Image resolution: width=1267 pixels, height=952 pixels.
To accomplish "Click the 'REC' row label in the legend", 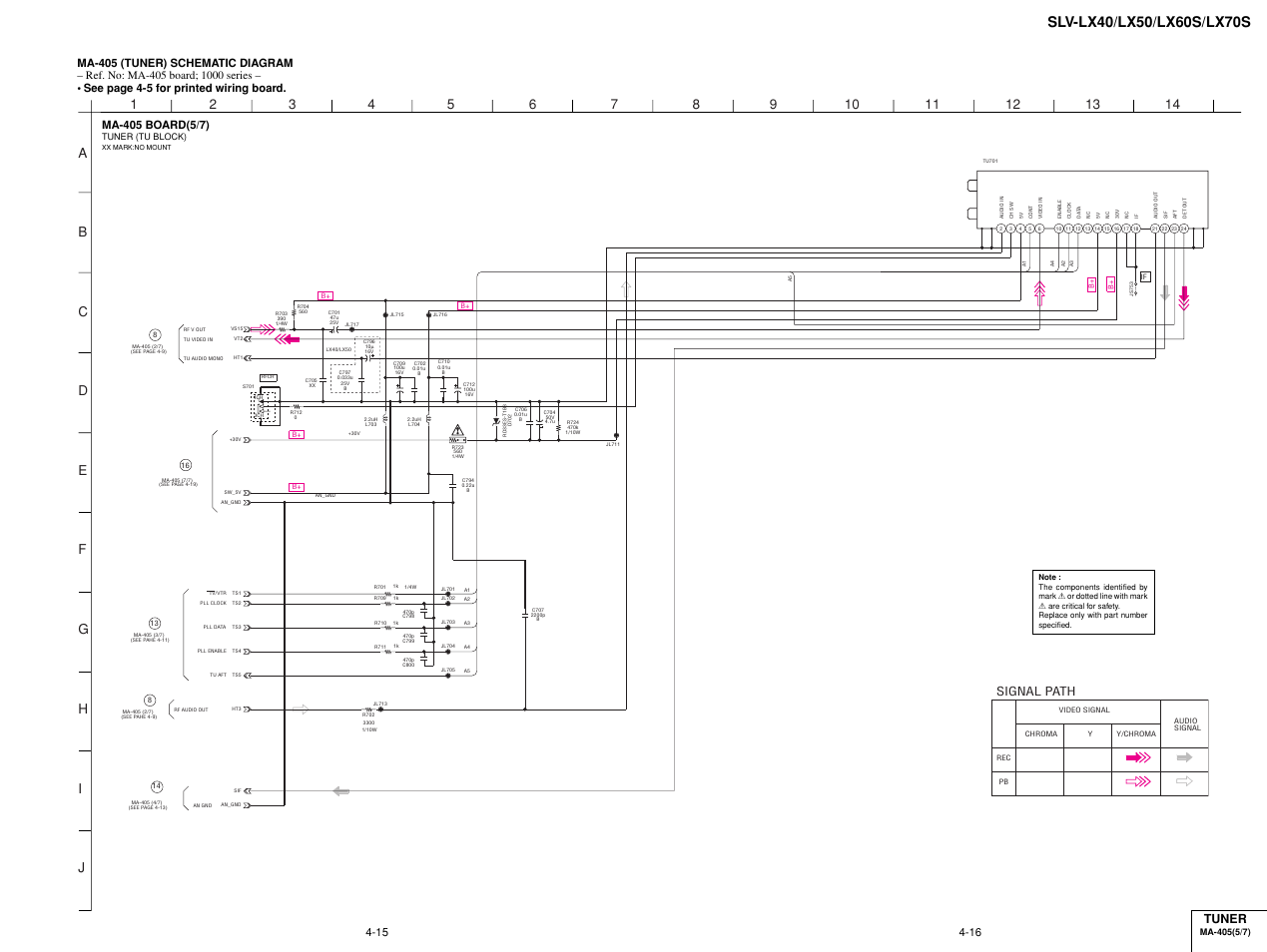I will 1003,757.
